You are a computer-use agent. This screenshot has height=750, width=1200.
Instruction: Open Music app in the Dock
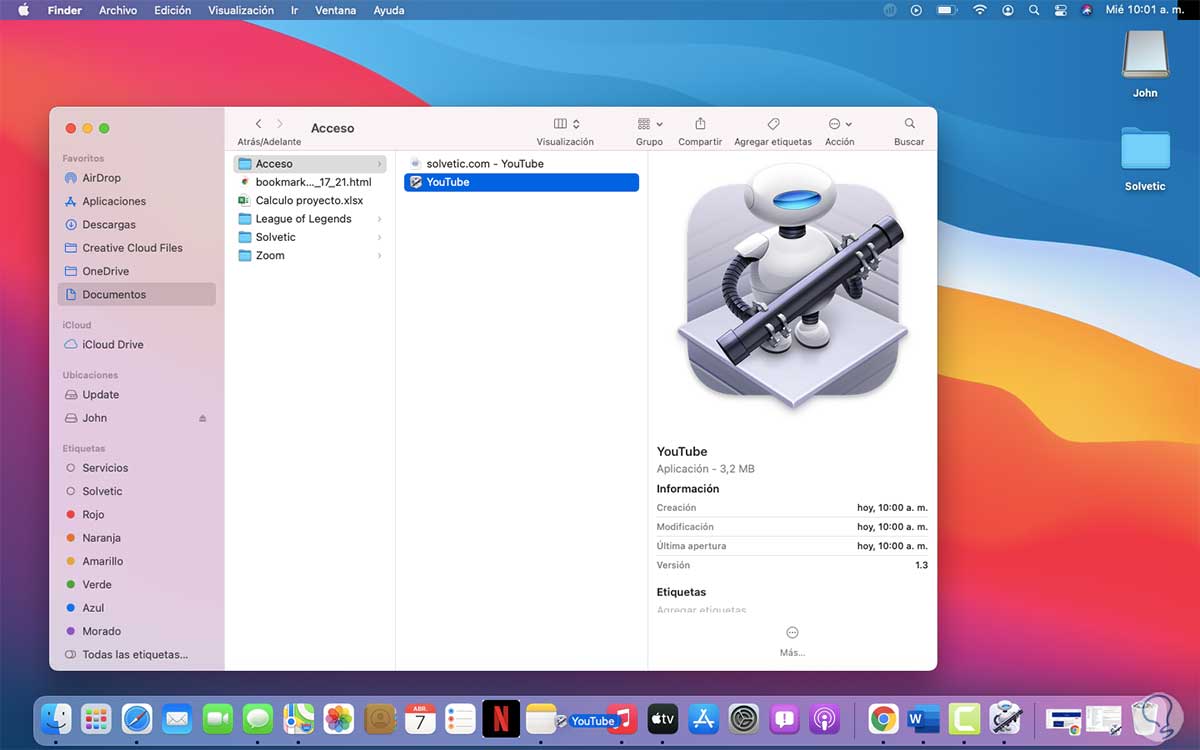click(623, 718)
